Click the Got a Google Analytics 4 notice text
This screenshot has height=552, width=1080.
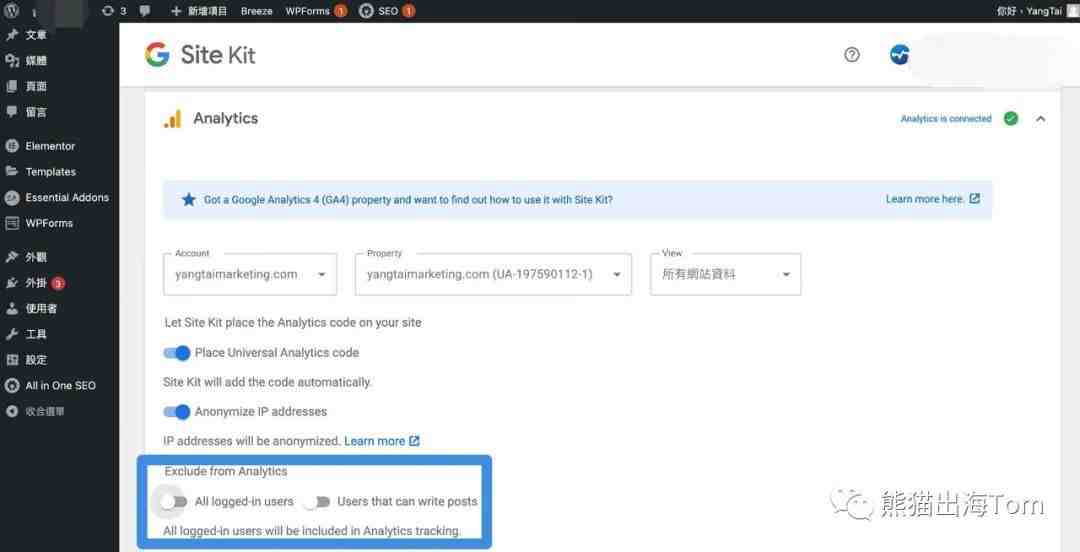pyautogui.click(x=408, y=200)
